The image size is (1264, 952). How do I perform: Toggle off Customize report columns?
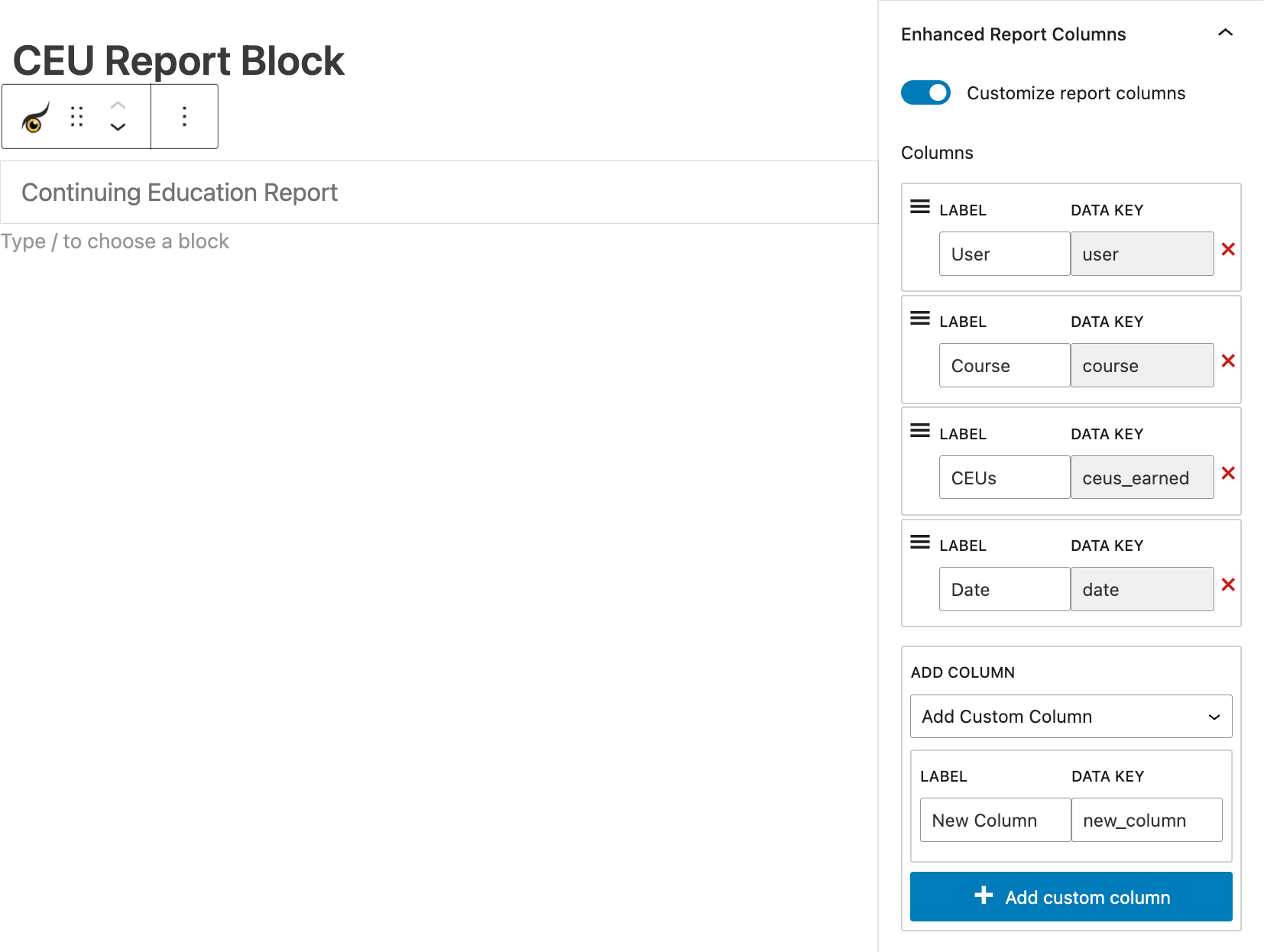(925, 92)
